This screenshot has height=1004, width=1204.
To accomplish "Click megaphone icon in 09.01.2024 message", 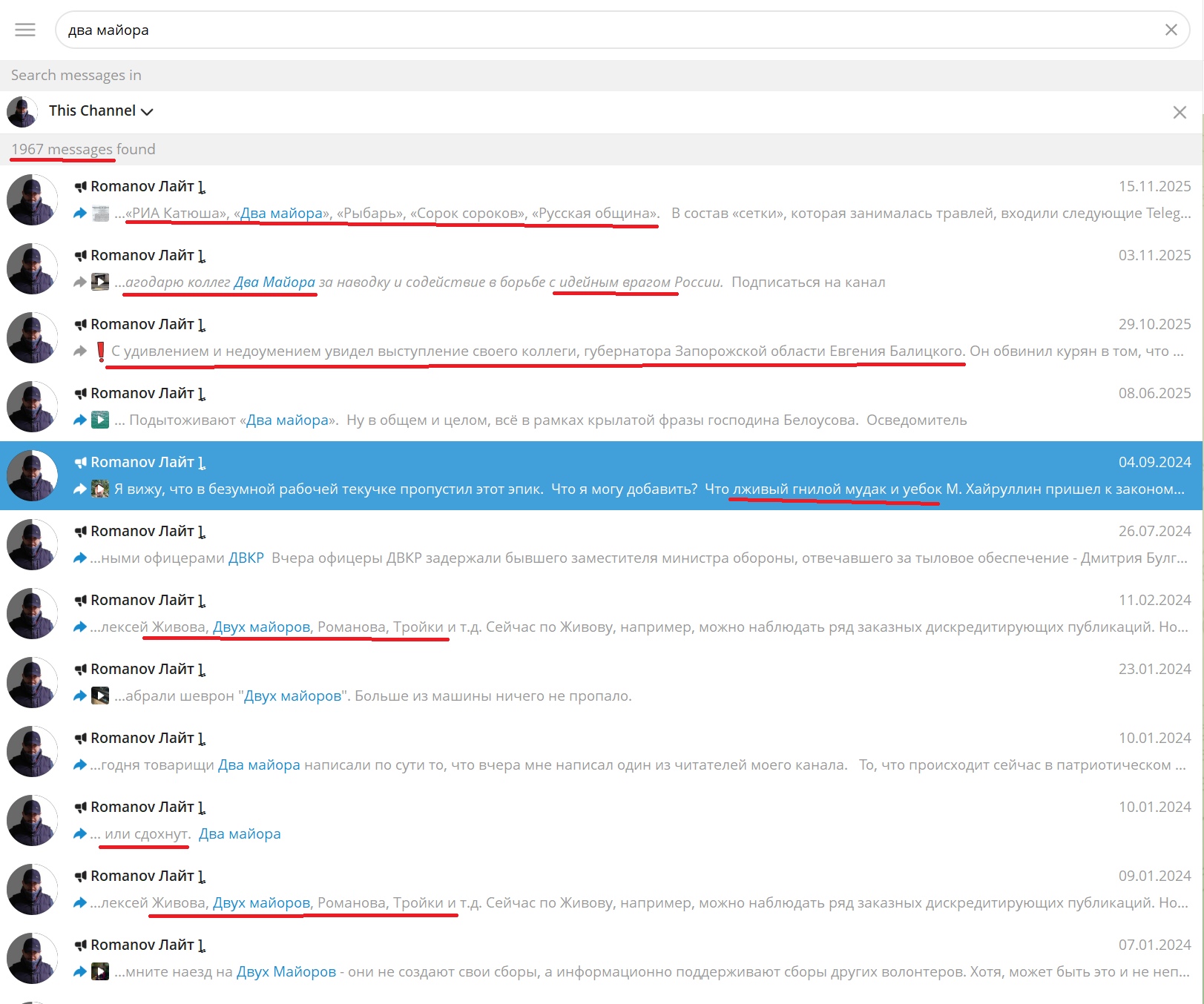I will pyautogui.click(x=81, y=876).
